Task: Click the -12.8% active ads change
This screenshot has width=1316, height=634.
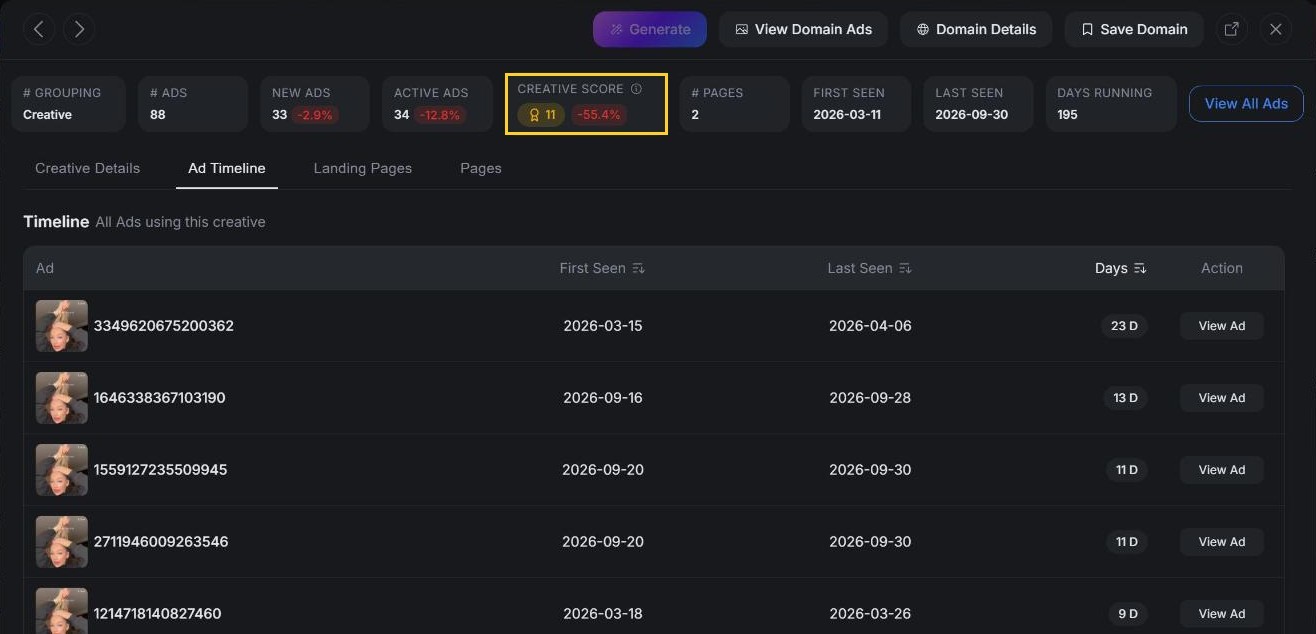Action: [440, 115]
